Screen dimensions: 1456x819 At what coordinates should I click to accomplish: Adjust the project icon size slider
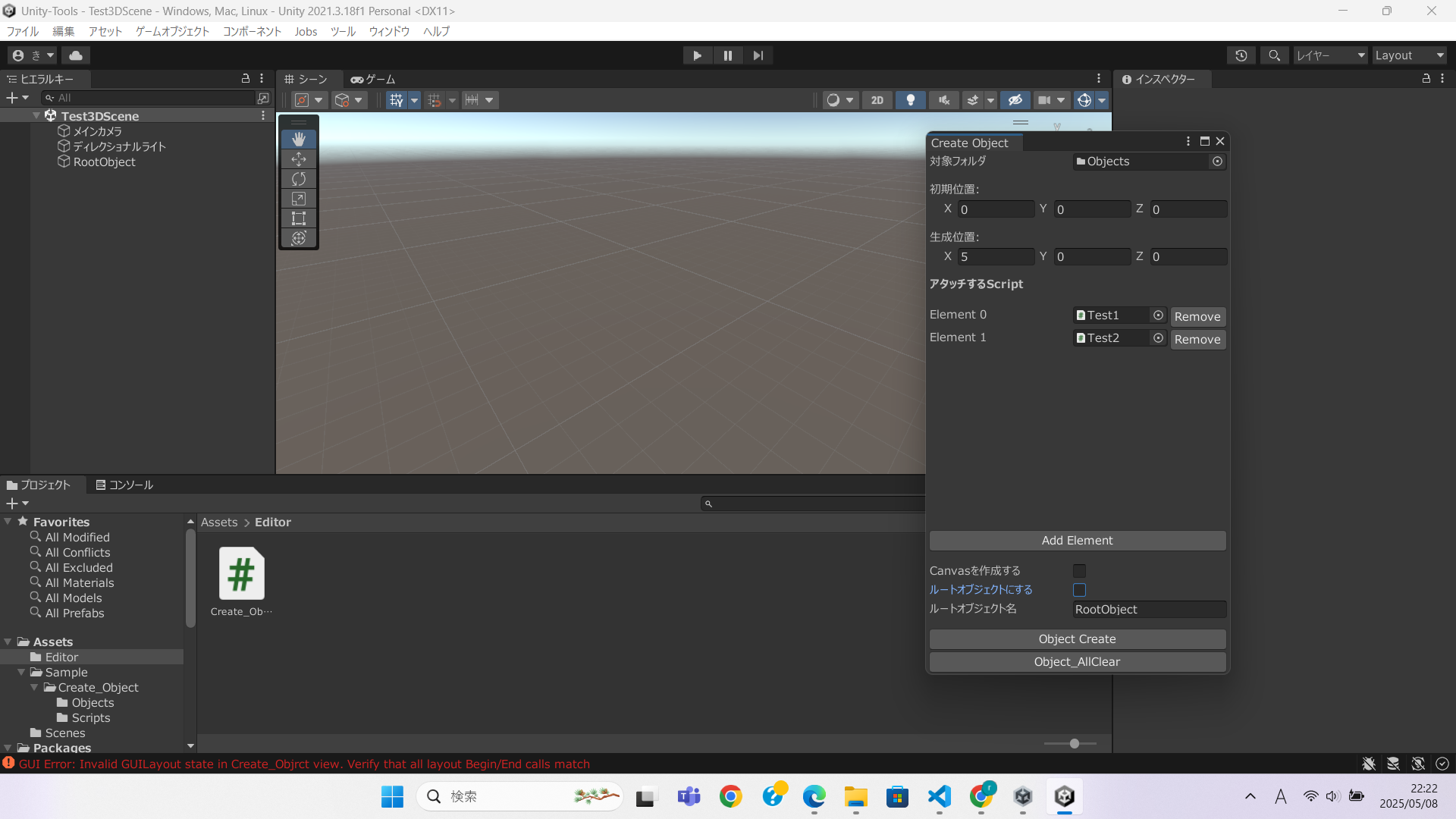(x=1074, y=744)
